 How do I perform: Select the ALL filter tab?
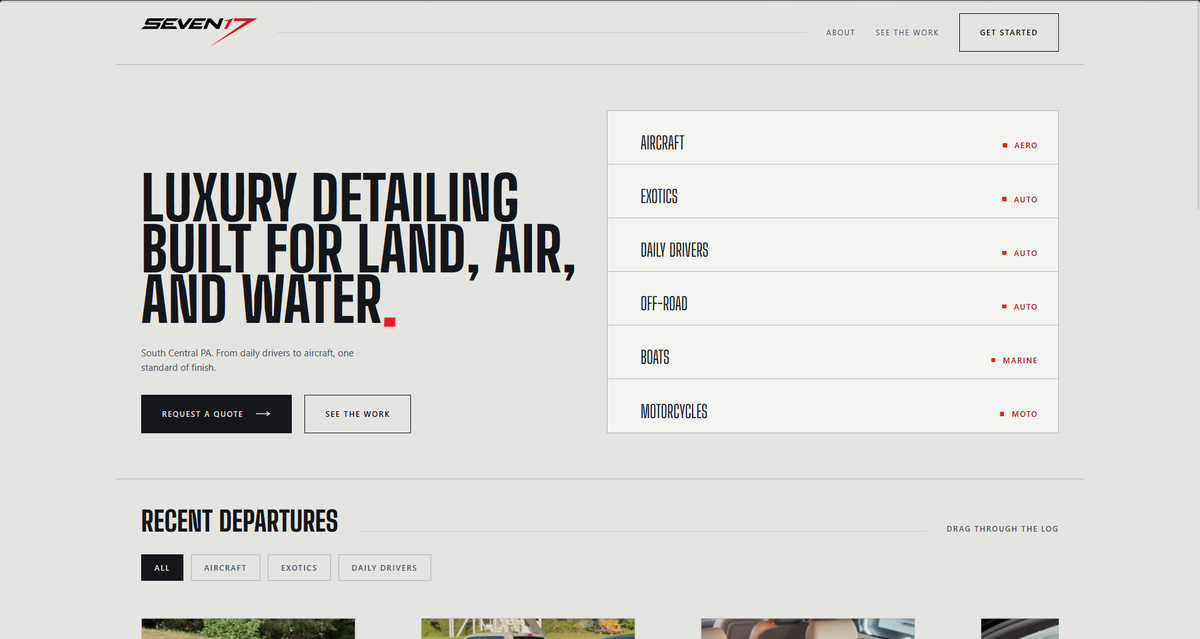tap(162, 568)
